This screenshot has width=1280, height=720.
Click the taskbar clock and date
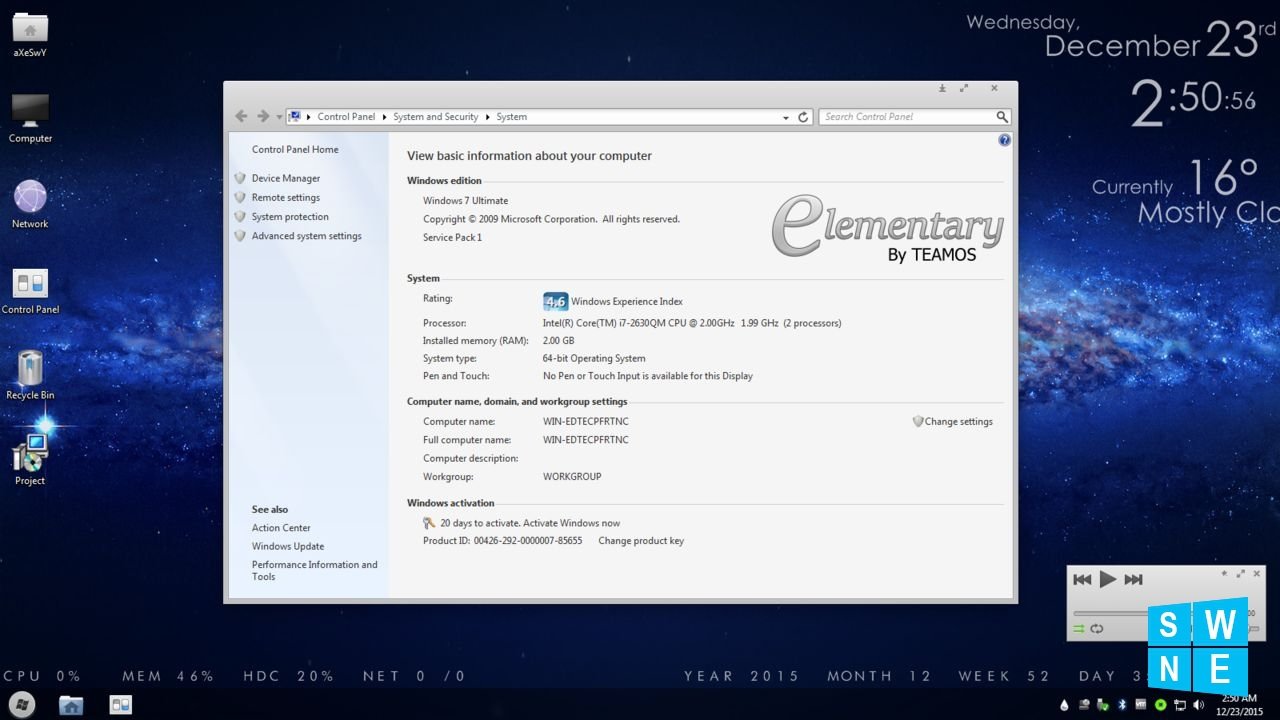pos(1239,705)
